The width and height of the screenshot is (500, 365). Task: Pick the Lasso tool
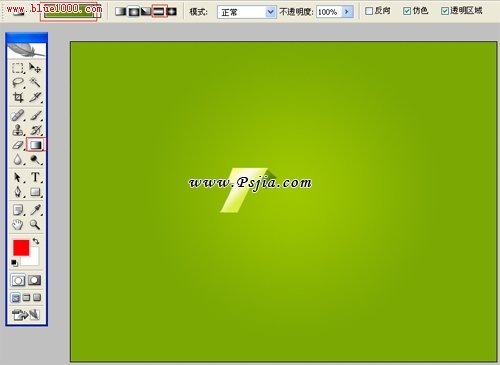coord(18,83)
